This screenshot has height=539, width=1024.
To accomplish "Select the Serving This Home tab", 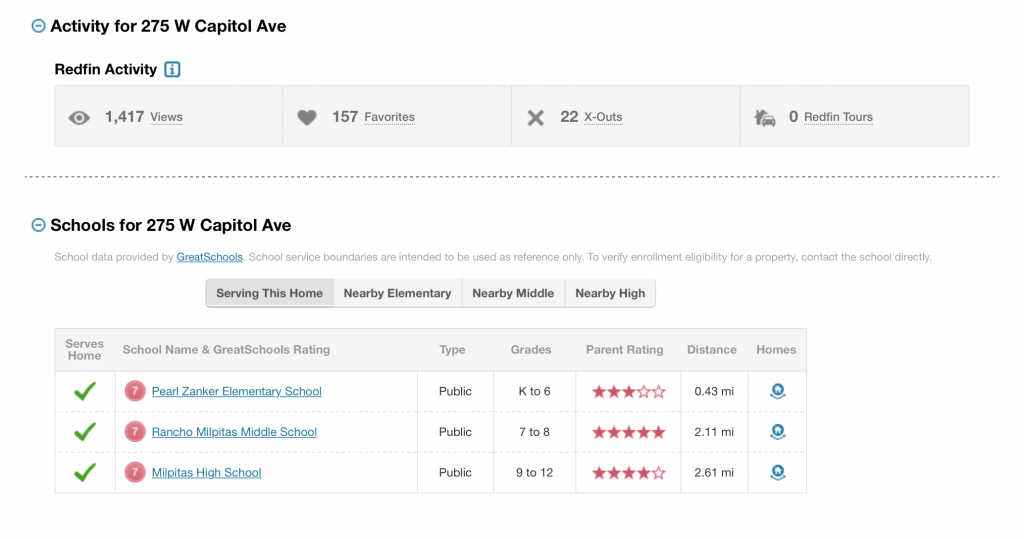I will tap(269, 293).
